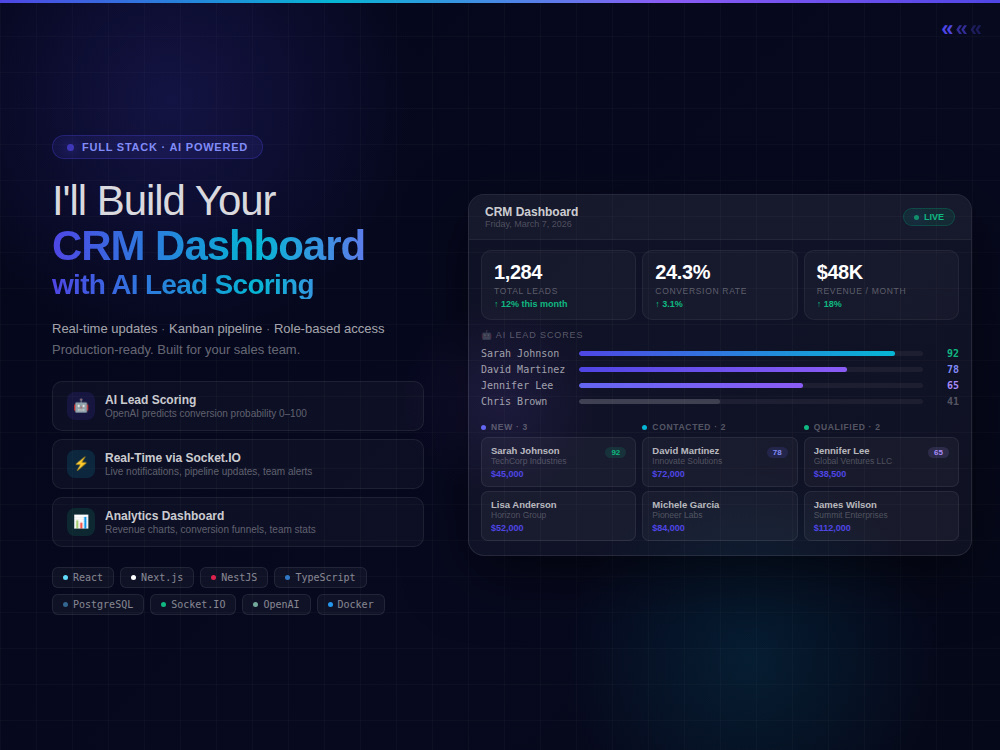Click the 78 score badge on David's card

pos(777,452)
